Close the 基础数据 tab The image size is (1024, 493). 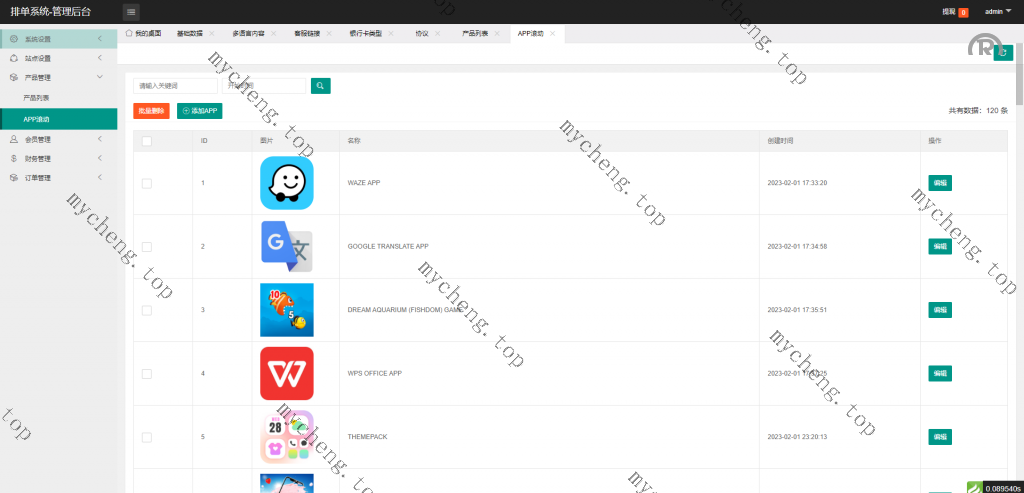[x=212, y=34]
